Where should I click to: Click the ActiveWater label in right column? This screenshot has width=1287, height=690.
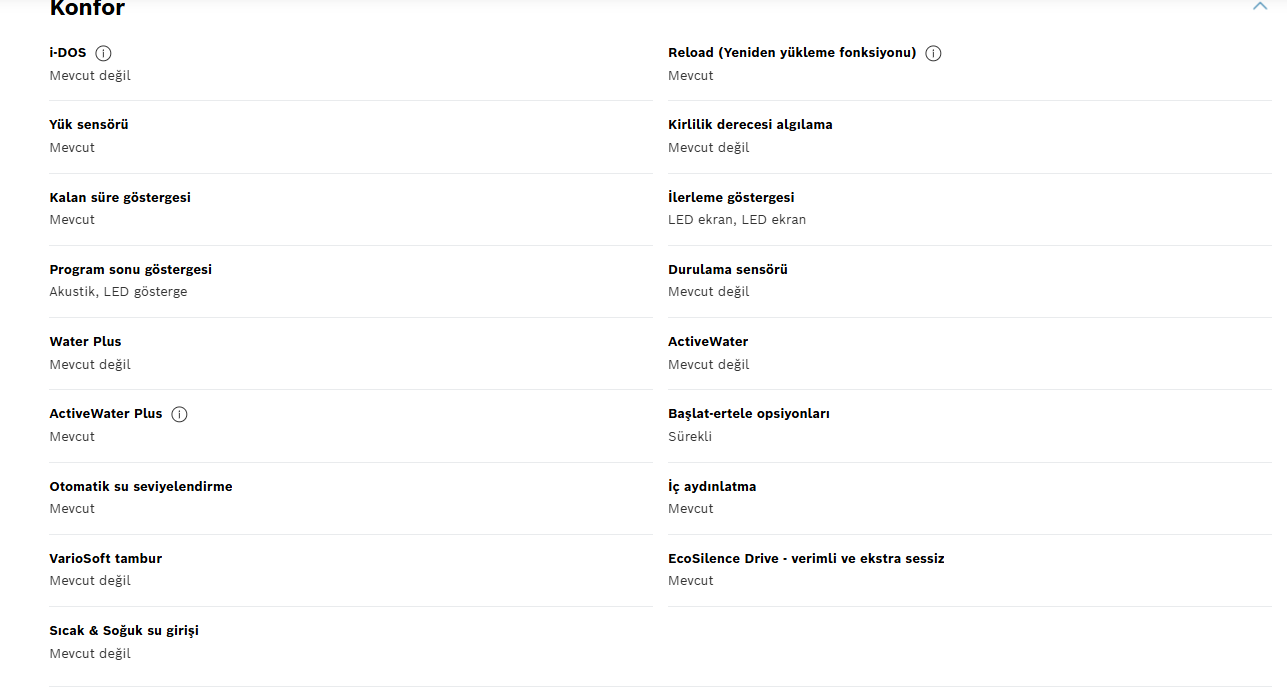click(x=708, y=341)
